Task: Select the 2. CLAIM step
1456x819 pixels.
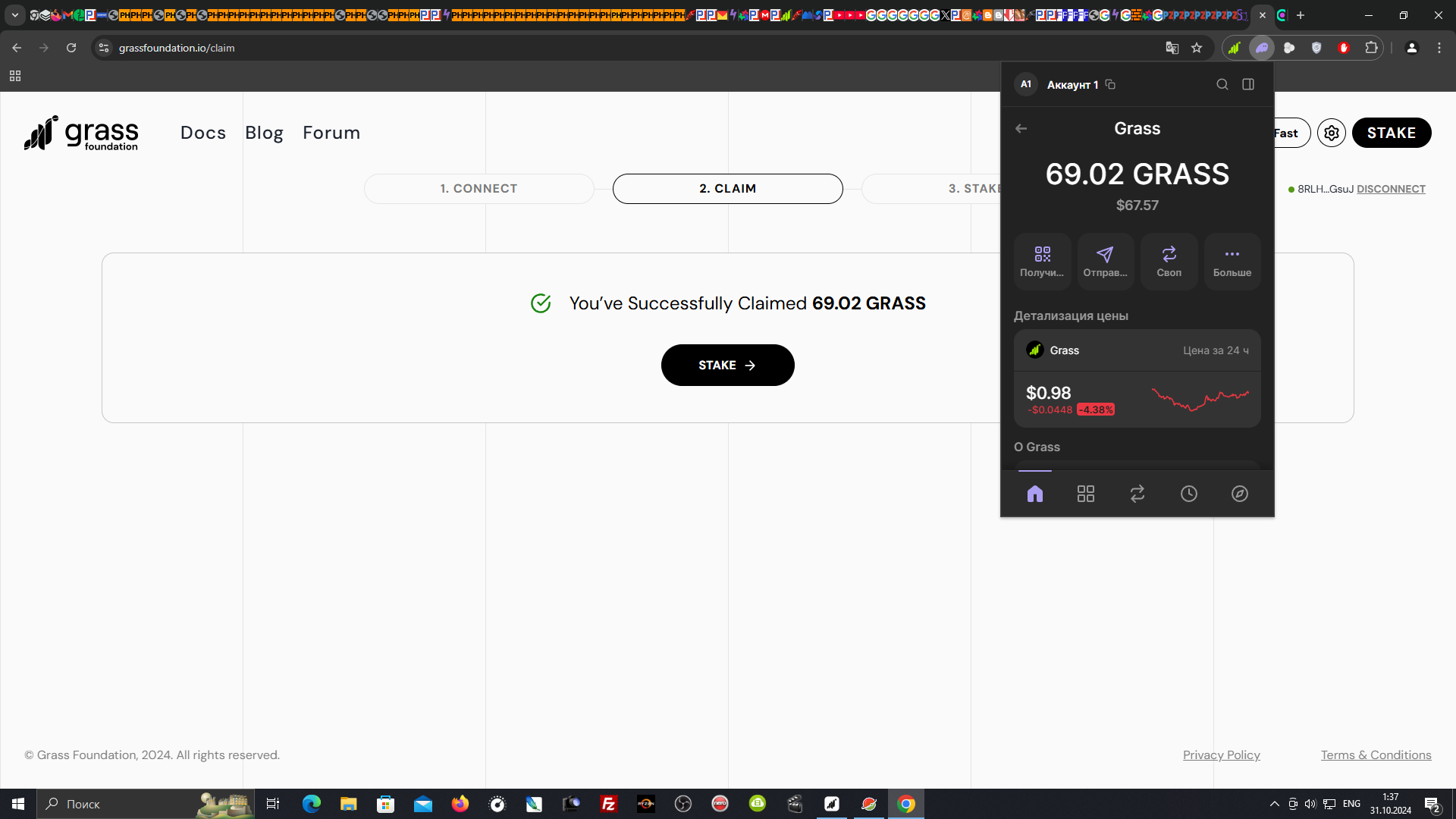Action: click(728, 189)
